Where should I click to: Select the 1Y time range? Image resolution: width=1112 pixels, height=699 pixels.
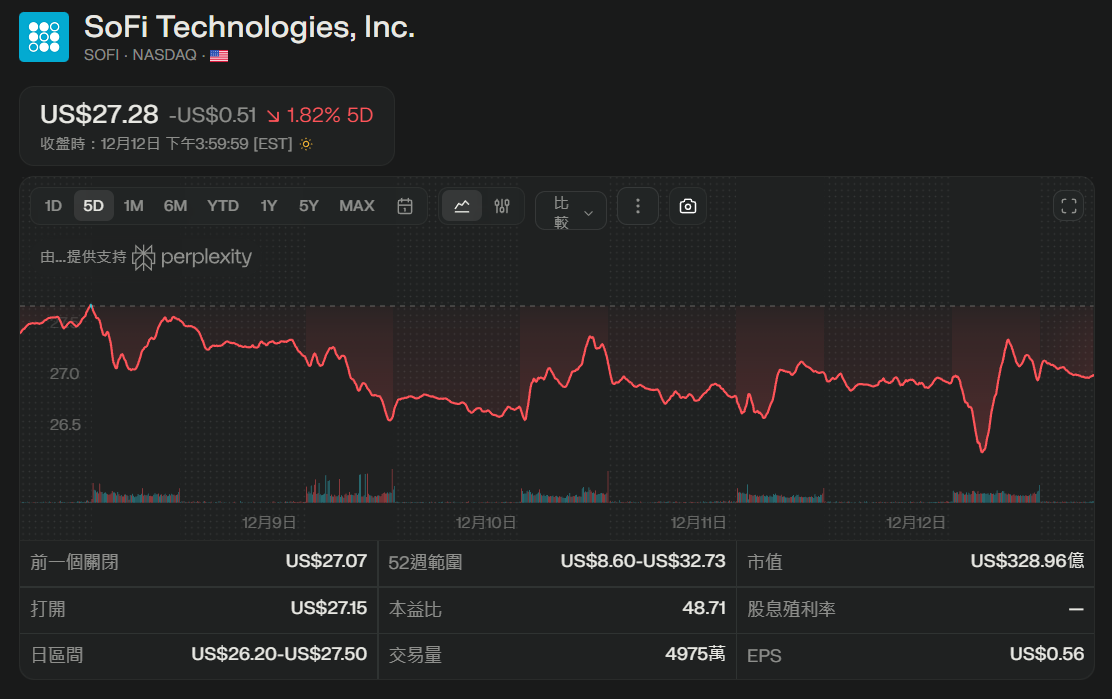point(268,206)
